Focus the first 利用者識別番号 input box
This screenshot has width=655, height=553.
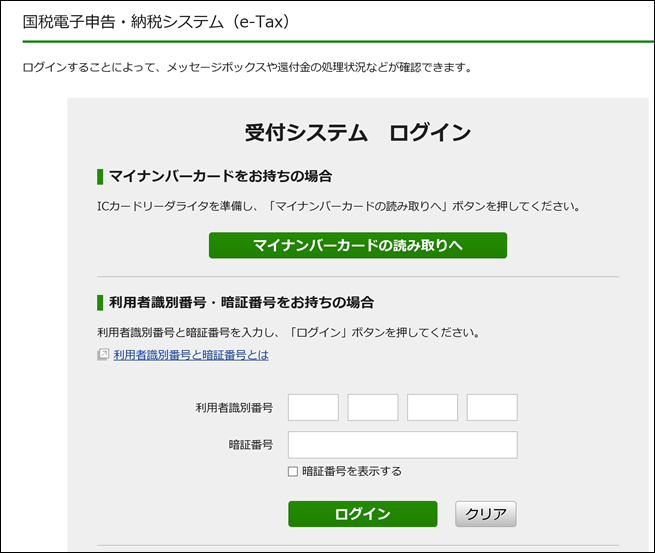[x=313, y=407]
